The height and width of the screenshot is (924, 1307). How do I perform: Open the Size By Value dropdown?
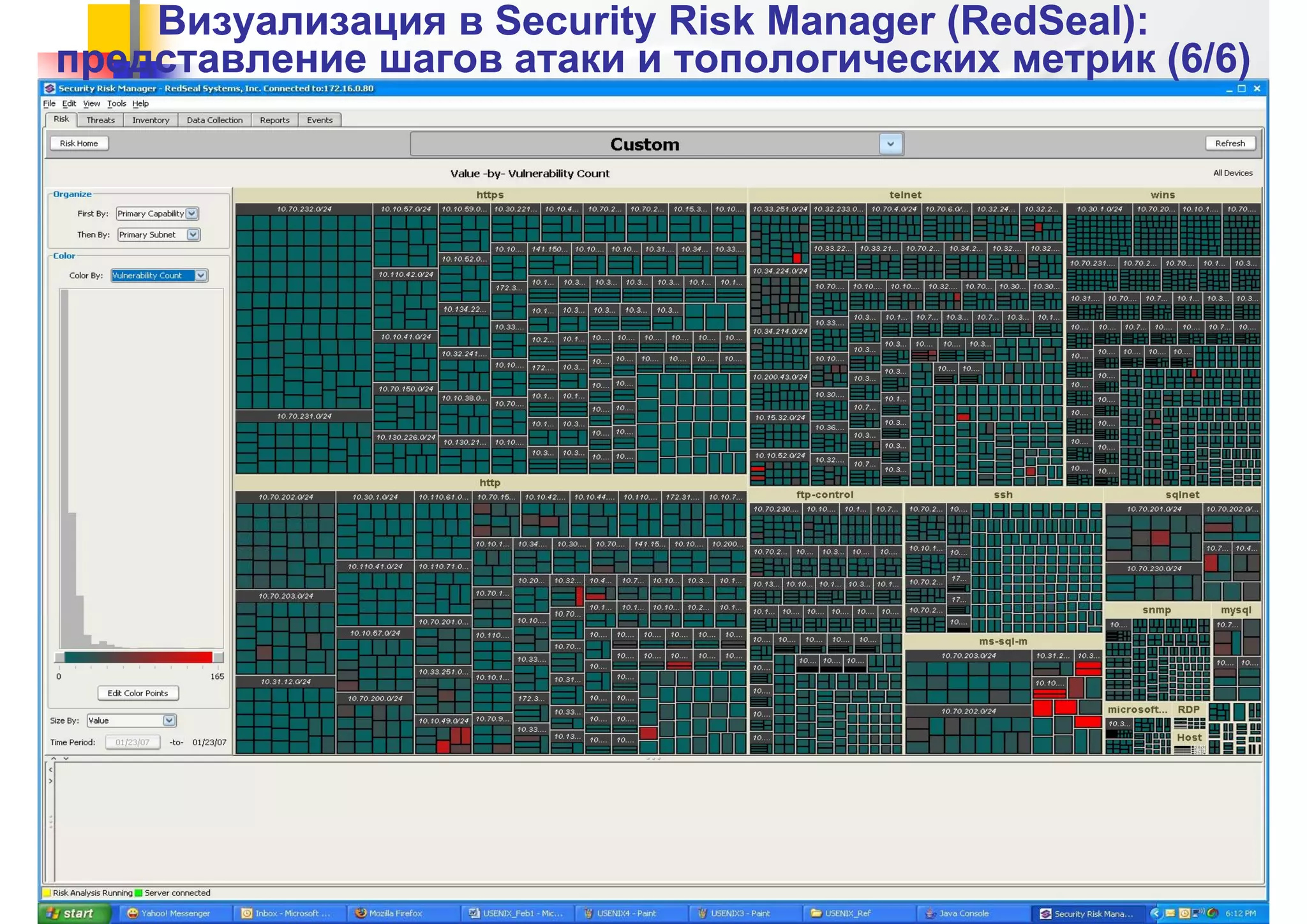169,720
